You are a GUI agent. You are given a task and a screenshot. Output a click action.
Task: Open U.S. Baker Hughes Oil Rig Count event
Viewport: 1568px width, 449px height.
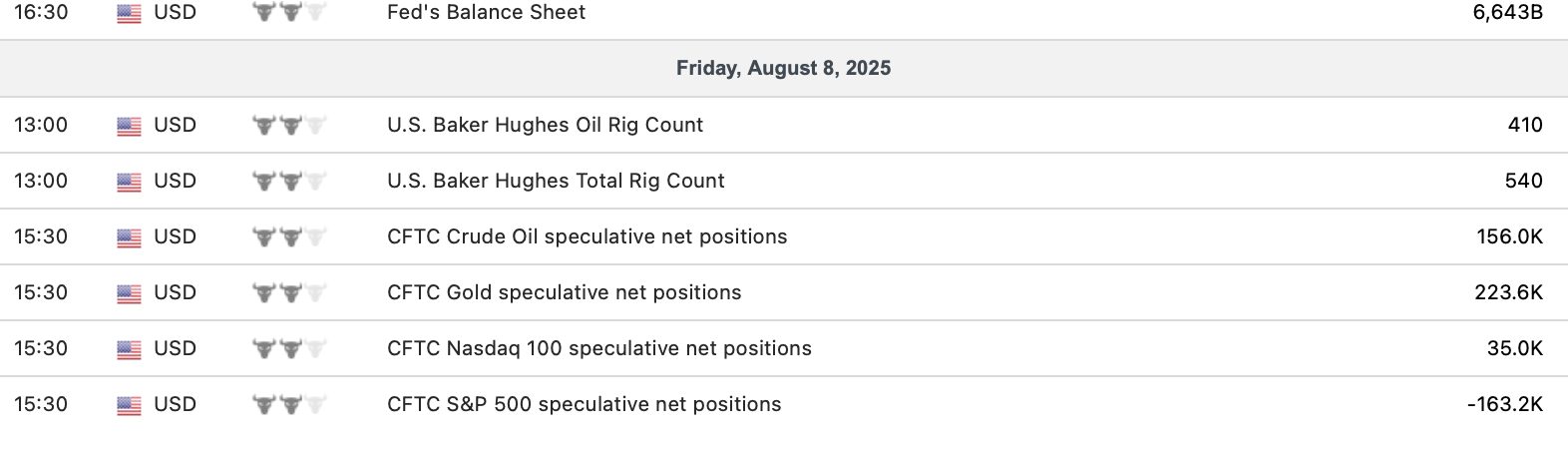tap(545, 125)
